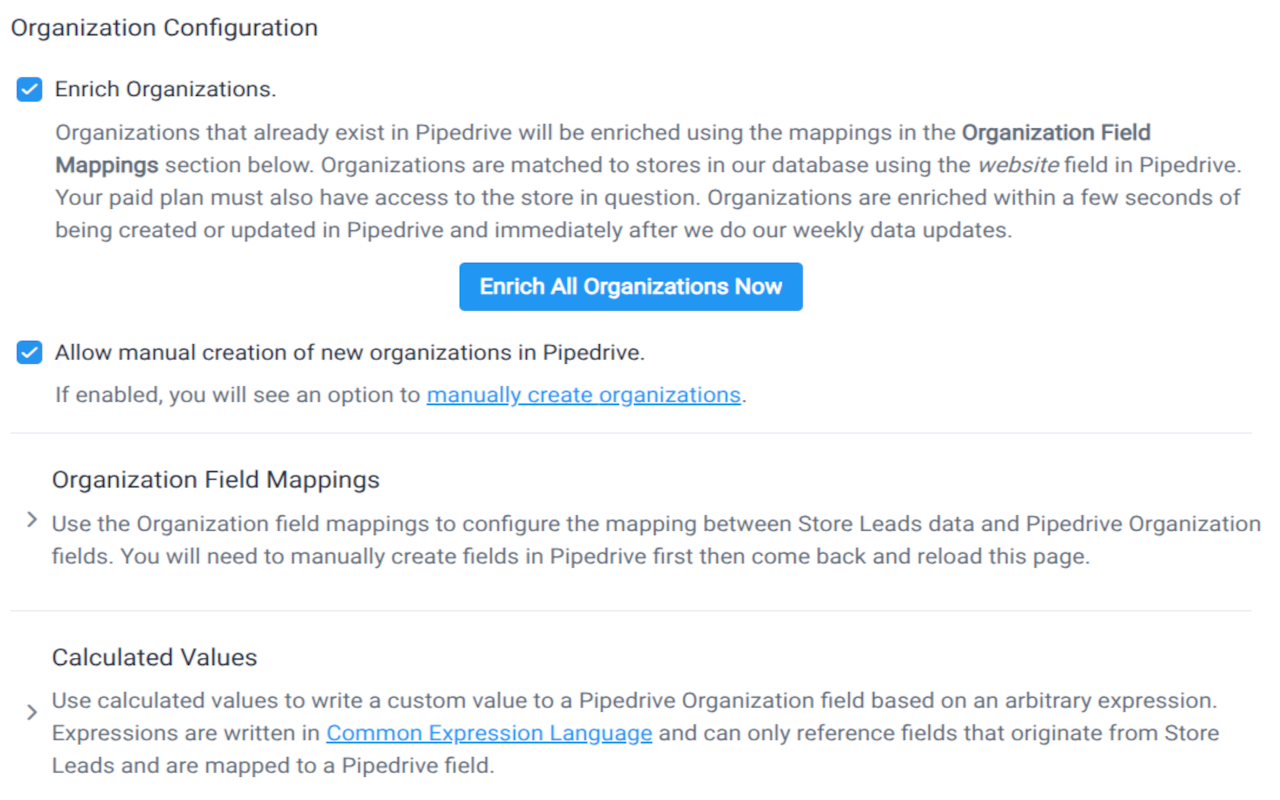The image size is (1280, 800).
Task: Follow the Common Expression Language link
Action: click(x=489, y=733)
